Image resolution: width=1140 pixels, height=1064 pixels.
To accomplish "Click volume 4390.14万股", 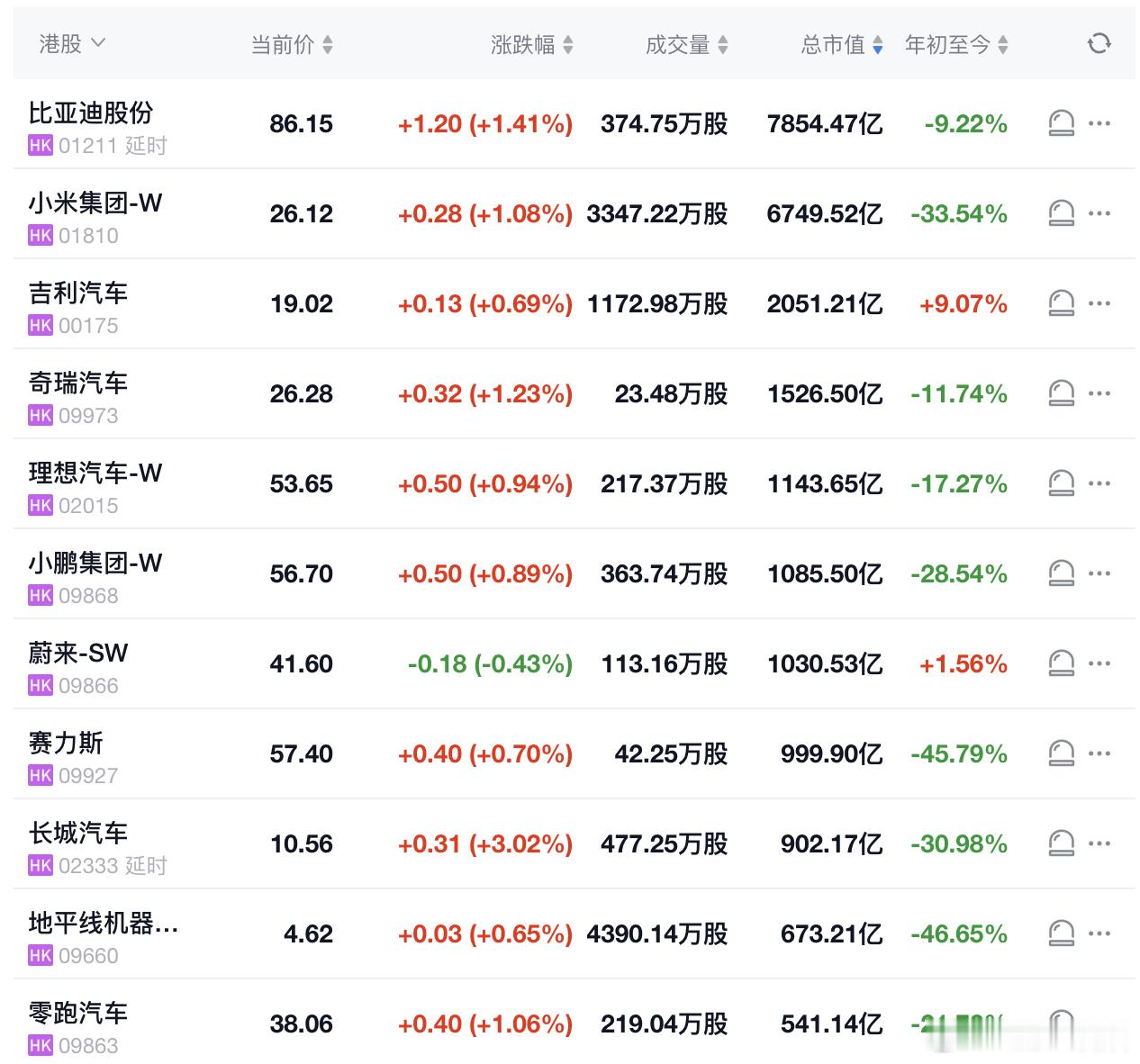I will (657, 933).
